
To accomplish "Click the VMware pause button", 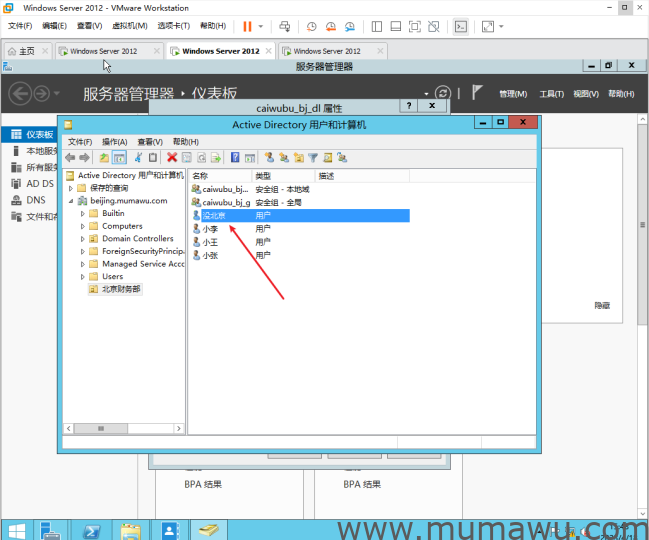I will tap(247, 26).
